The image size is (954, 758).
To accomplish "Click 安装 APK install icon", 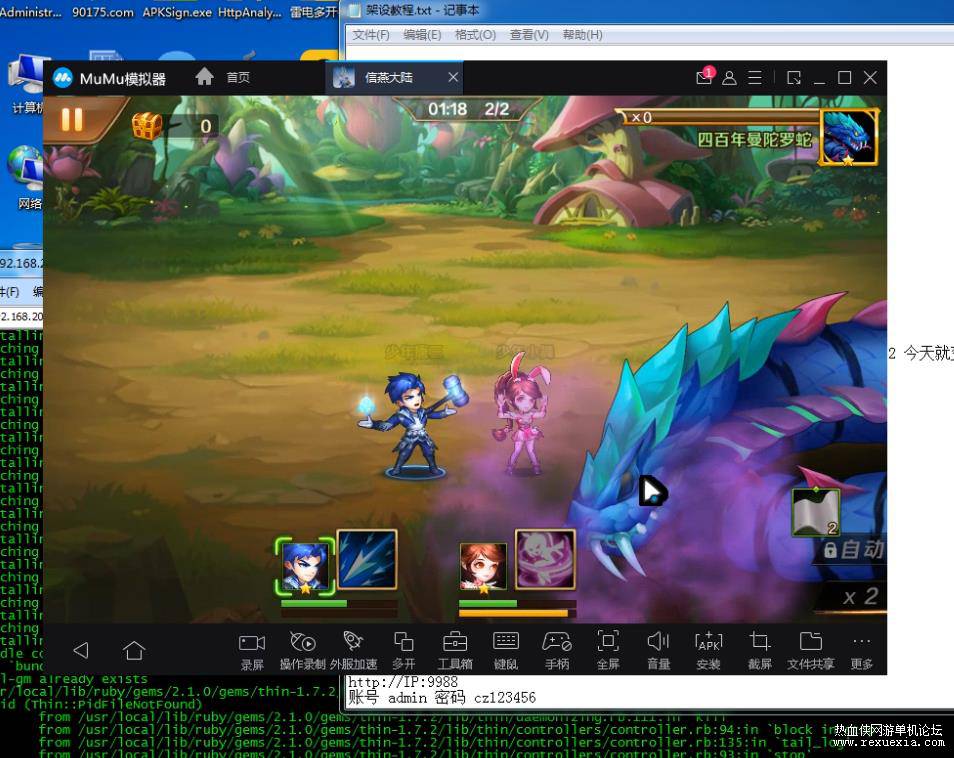I will coord(708,650).
